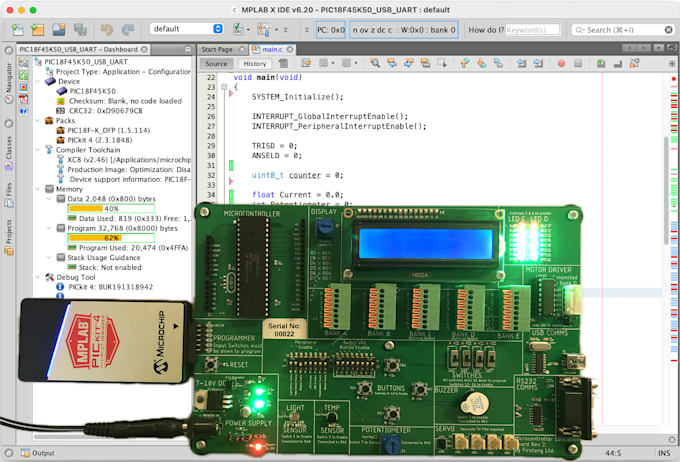Switch editor to History view

(x=255, y=64)
